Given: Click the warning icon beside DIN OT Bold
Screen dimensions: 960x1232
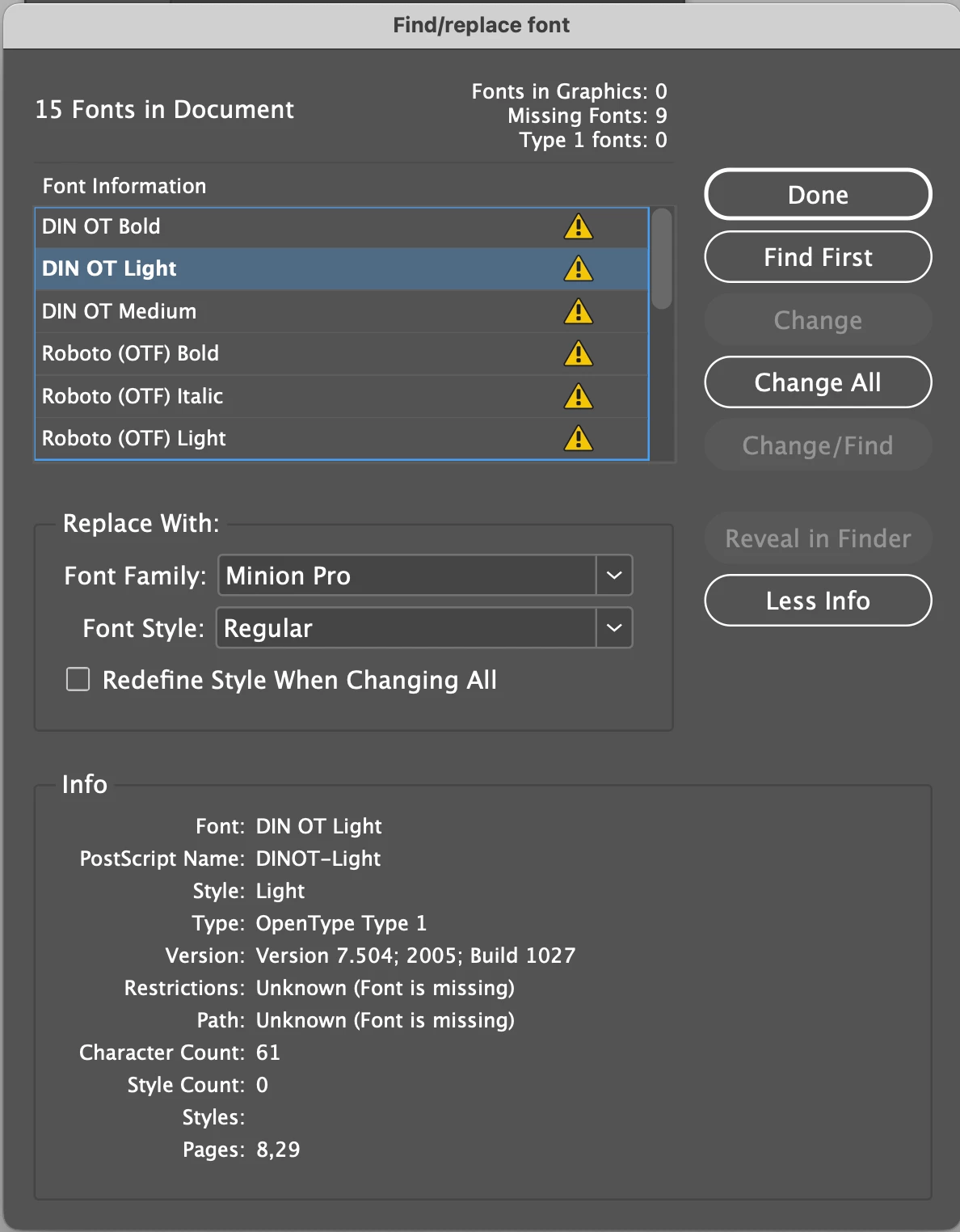Looking at the screenshot, I should click(x=579, y=226).
